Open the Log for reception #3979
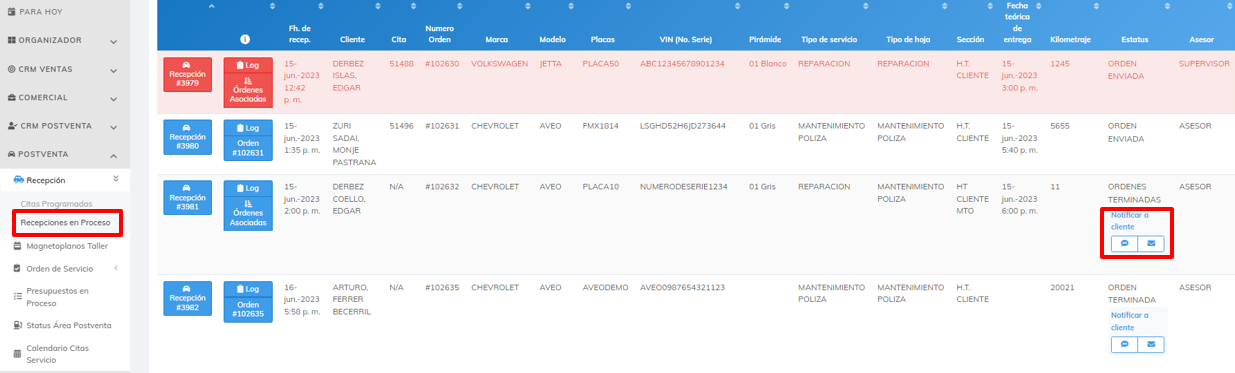The width and height of the screenshot is (1235, 373). [248, 65]
